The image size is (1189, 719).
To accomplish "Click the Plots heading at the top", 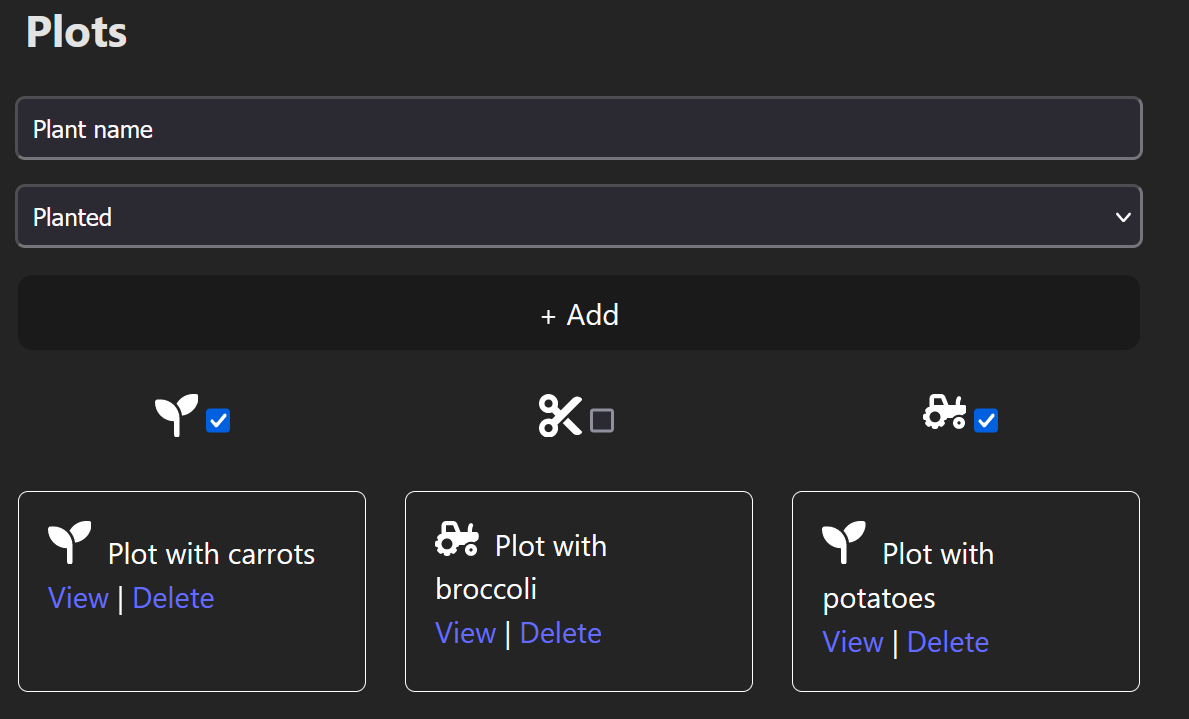I will 75,31.
